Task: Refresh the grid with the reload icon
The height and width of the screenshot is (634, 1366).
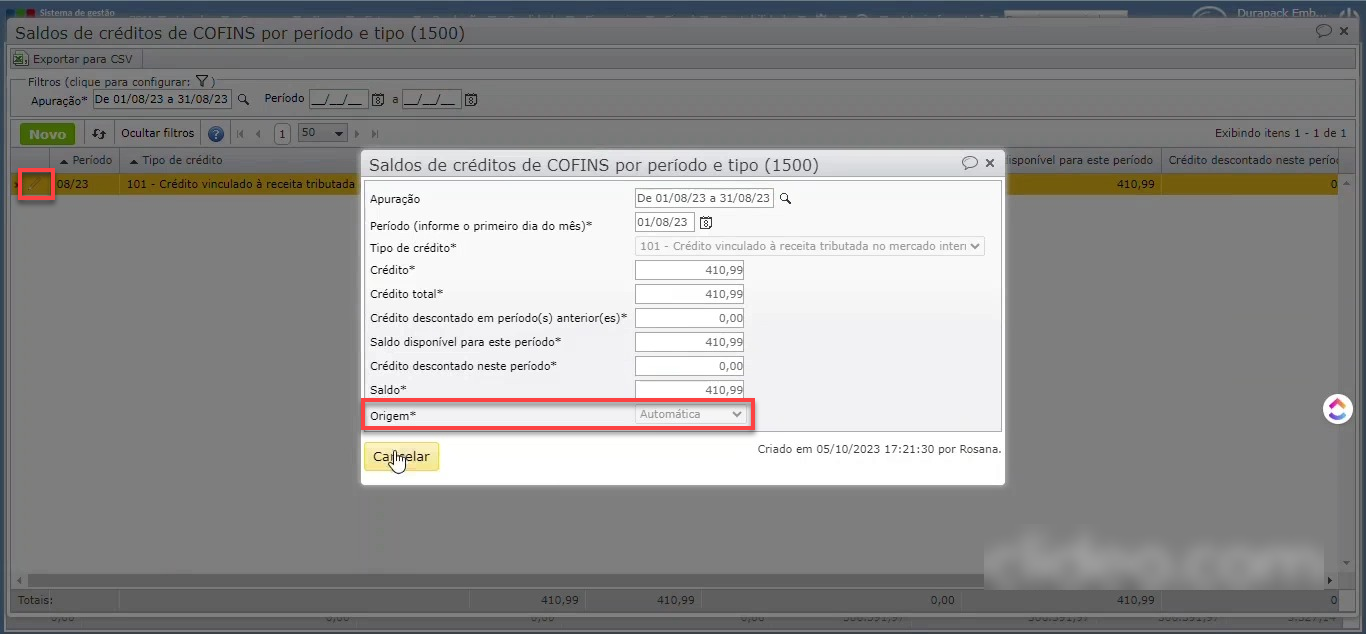Action: 99,133
